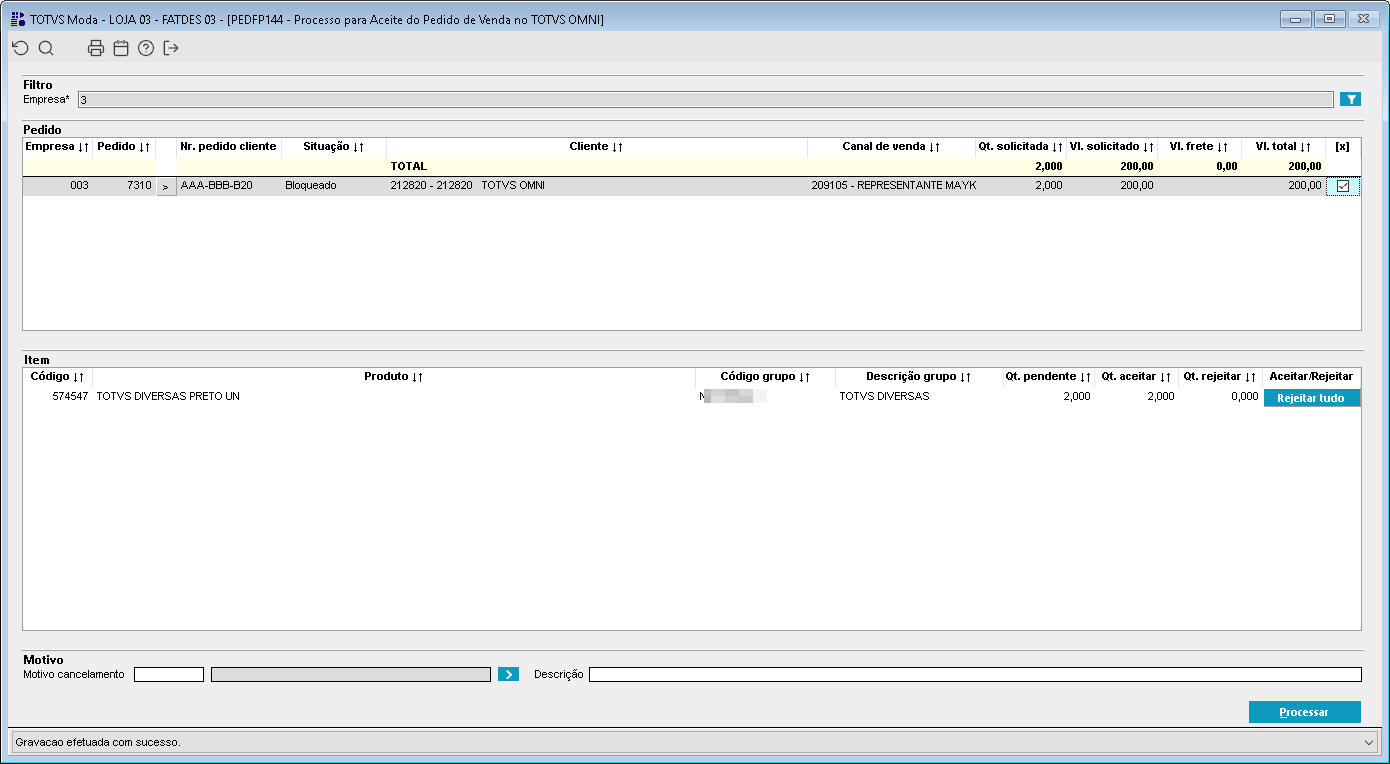Expand the status bar message dropdown

(1369, 742)
